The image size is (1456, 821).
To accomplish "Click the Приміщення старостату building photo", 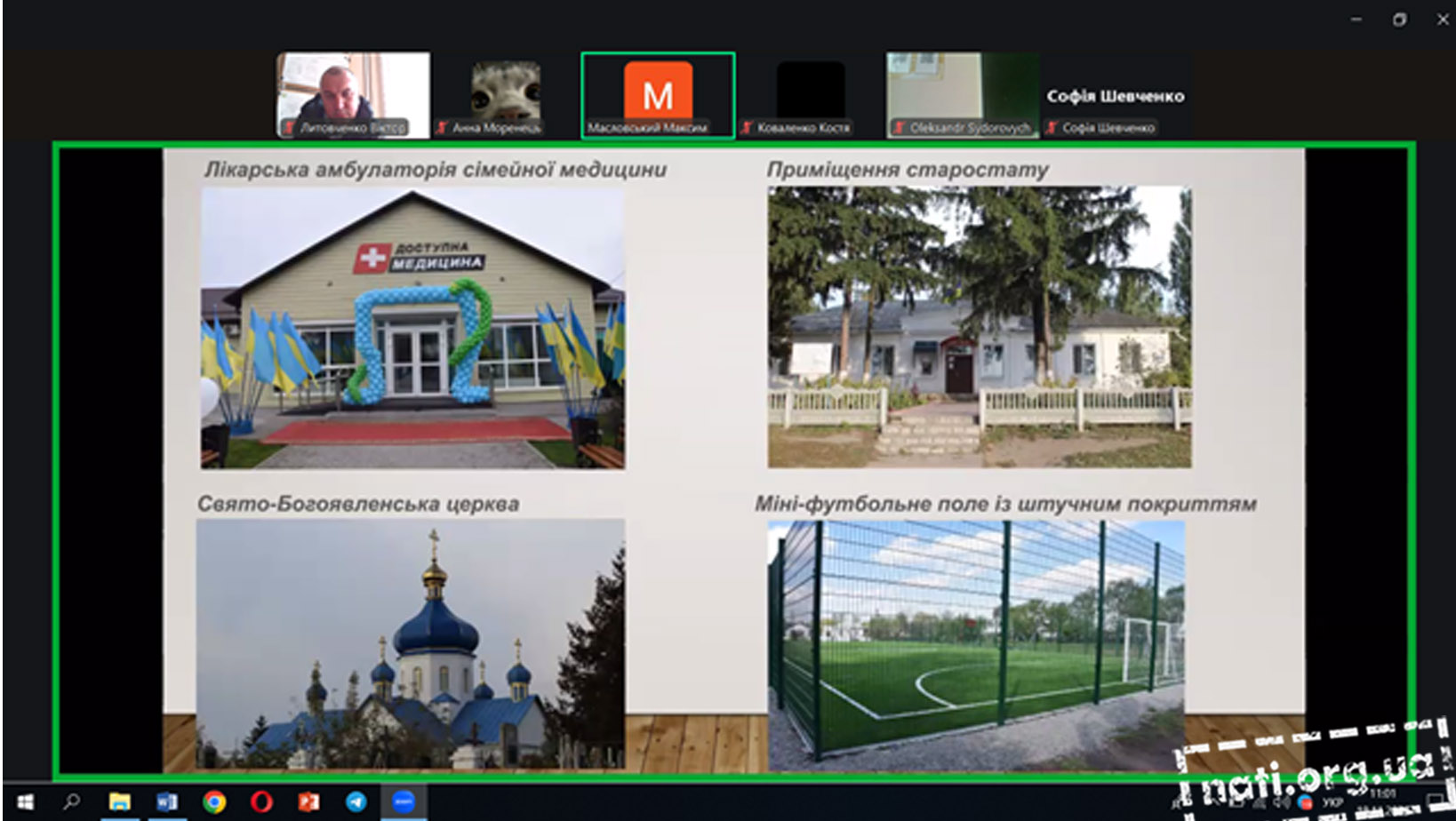I will click(x=980, y=327).
